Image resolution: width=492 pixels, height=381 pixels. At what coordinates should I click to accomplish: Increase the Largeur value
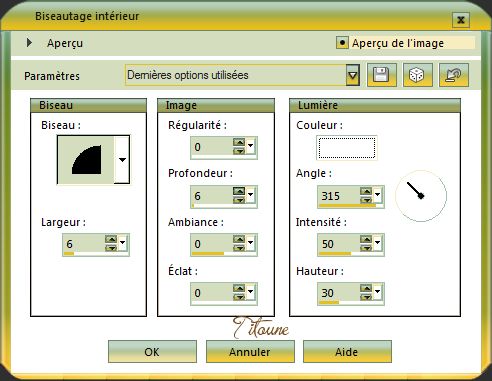pos(111,239)
